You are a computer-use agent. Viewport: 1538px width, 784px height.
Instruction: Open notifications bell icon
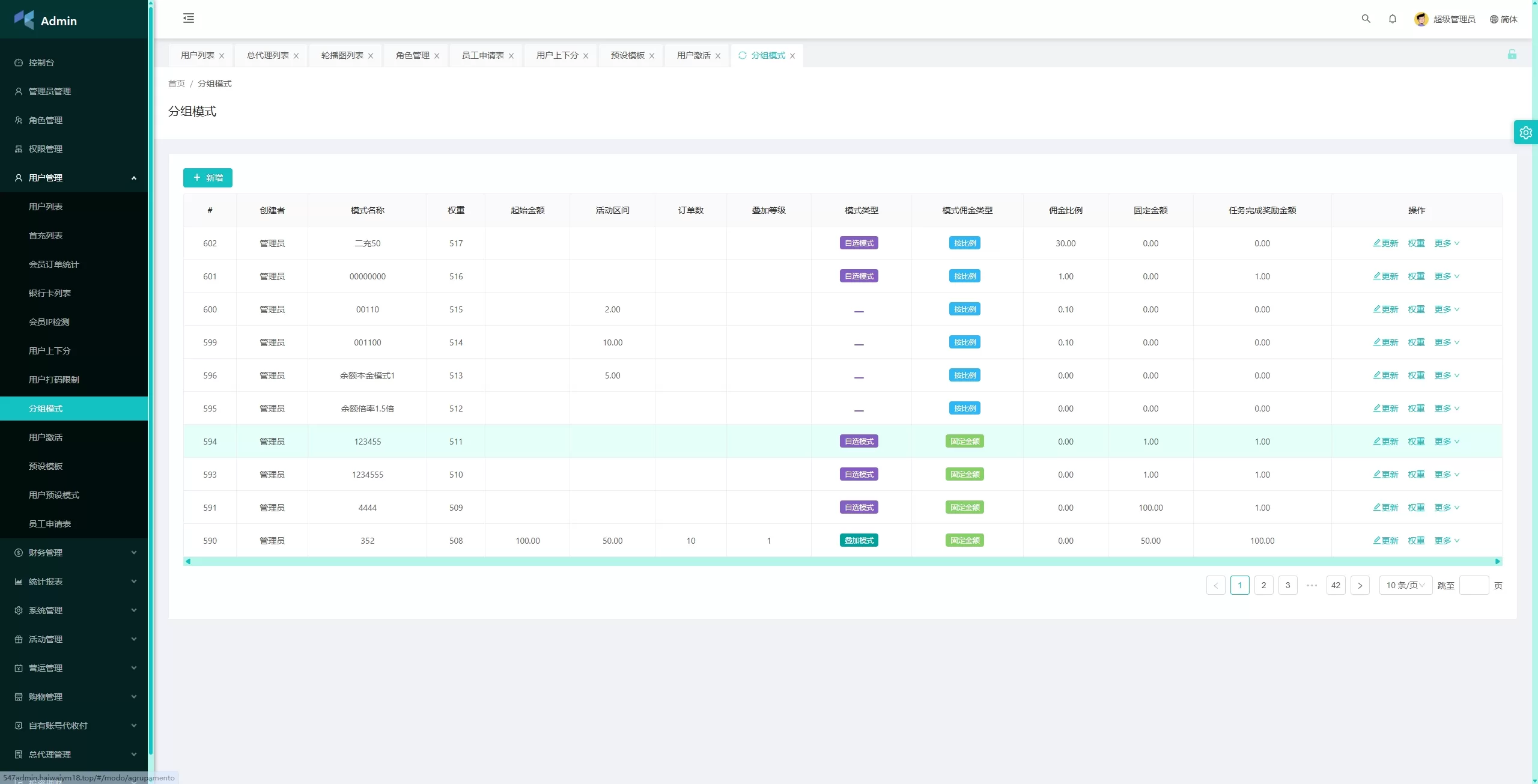(1392, 19)
